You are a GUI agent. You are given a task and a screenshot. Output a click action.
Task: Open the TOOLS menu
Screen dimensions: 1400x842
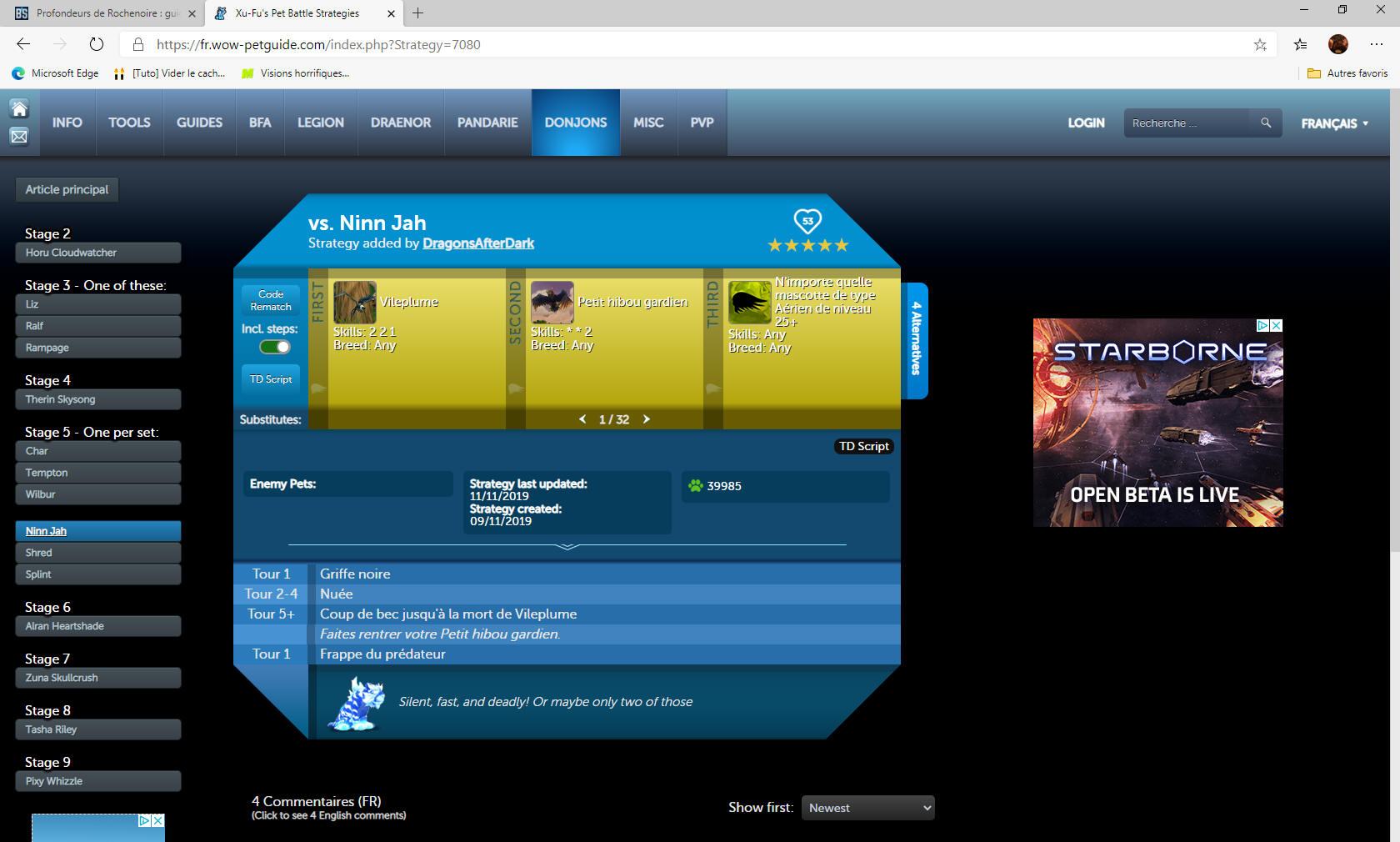(x=129, y=123)
